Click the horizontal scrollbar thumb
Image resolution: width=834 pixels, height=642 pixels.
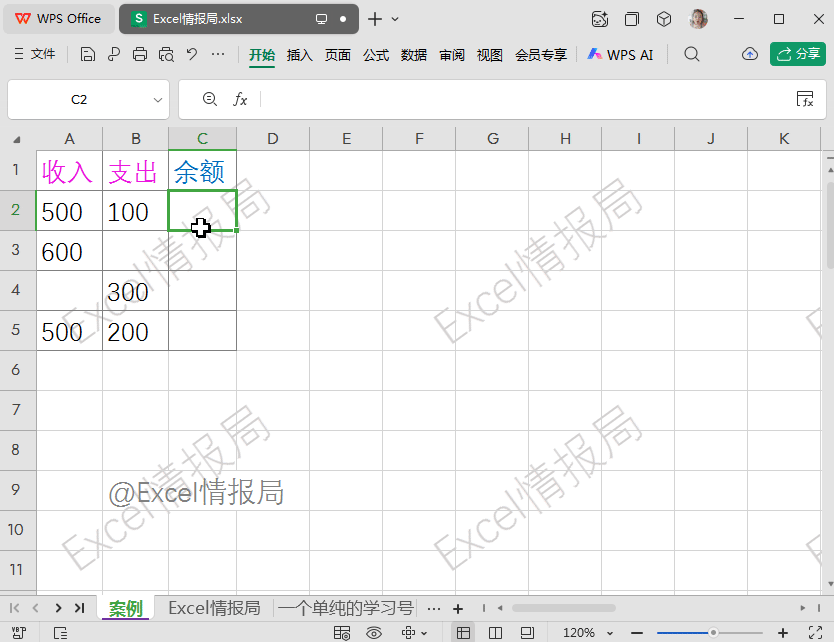[x=563, y=607]
